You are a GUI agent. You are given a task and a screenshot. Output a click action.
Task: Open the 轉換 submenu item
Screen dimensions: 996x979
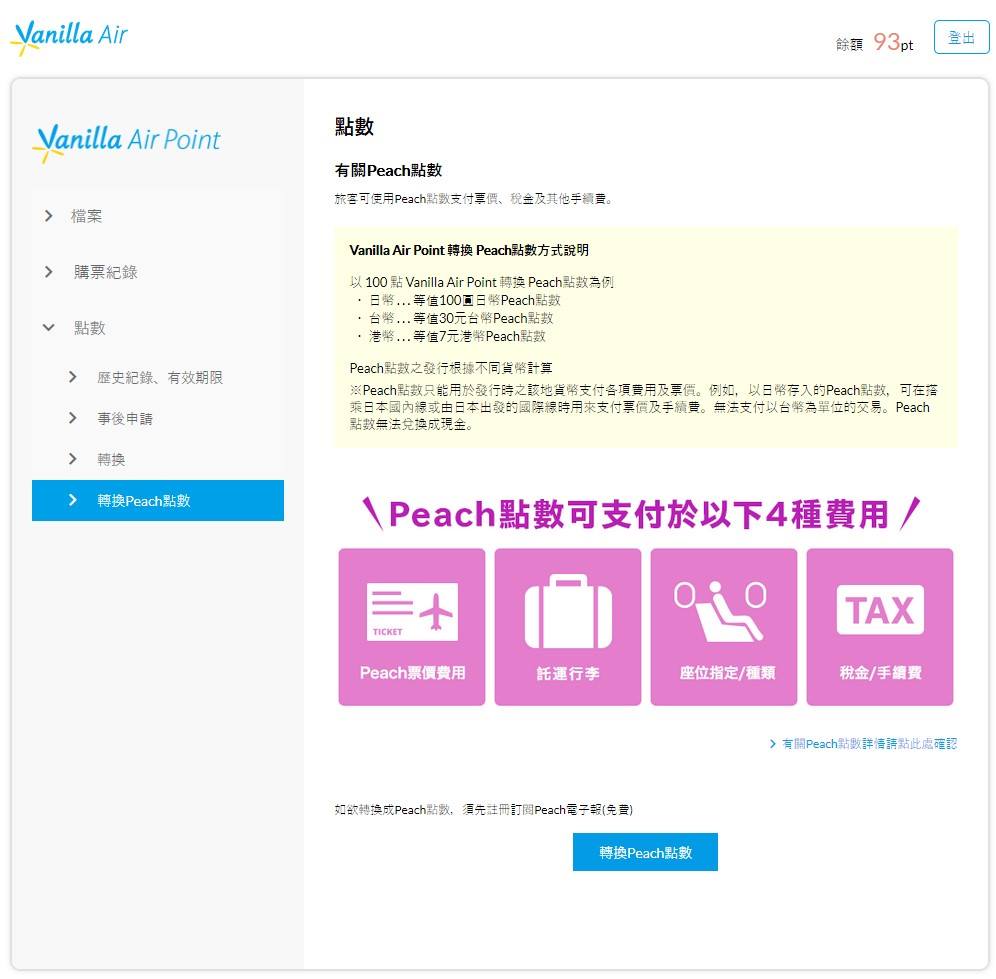[111, 459]
